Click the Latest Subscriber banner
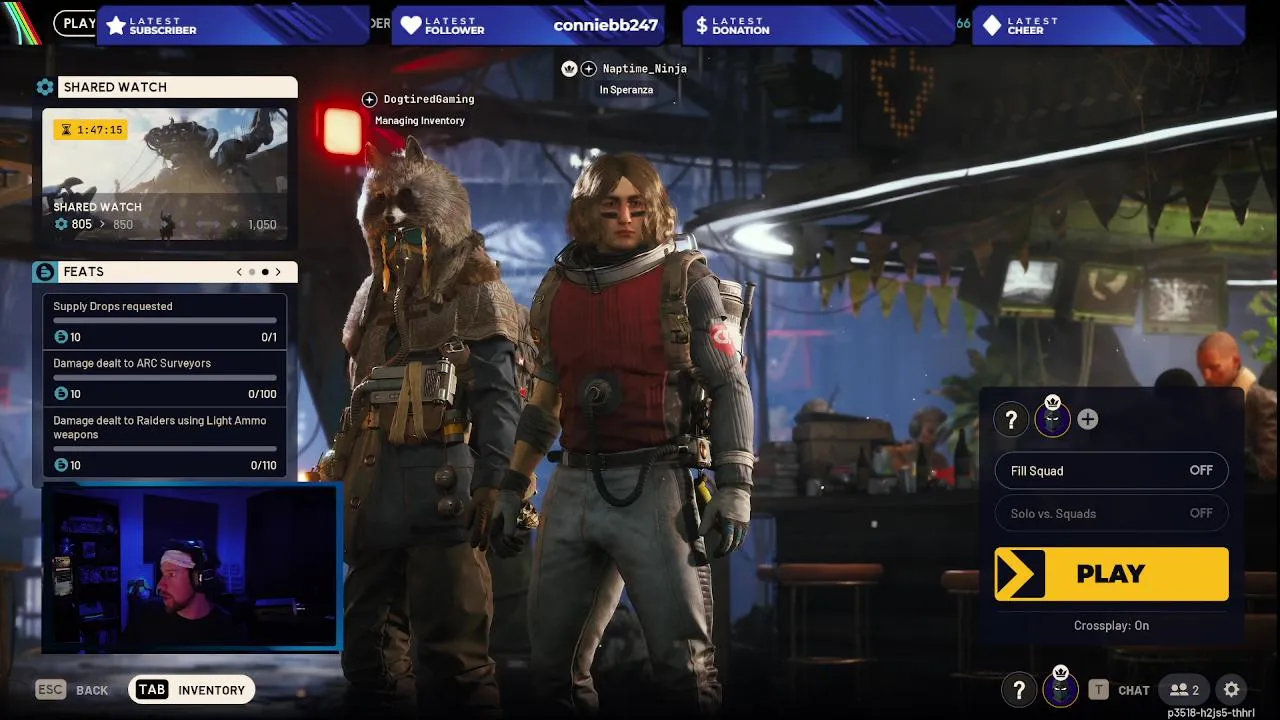Viewport: 1280px width, 720px height. point(234,24)
